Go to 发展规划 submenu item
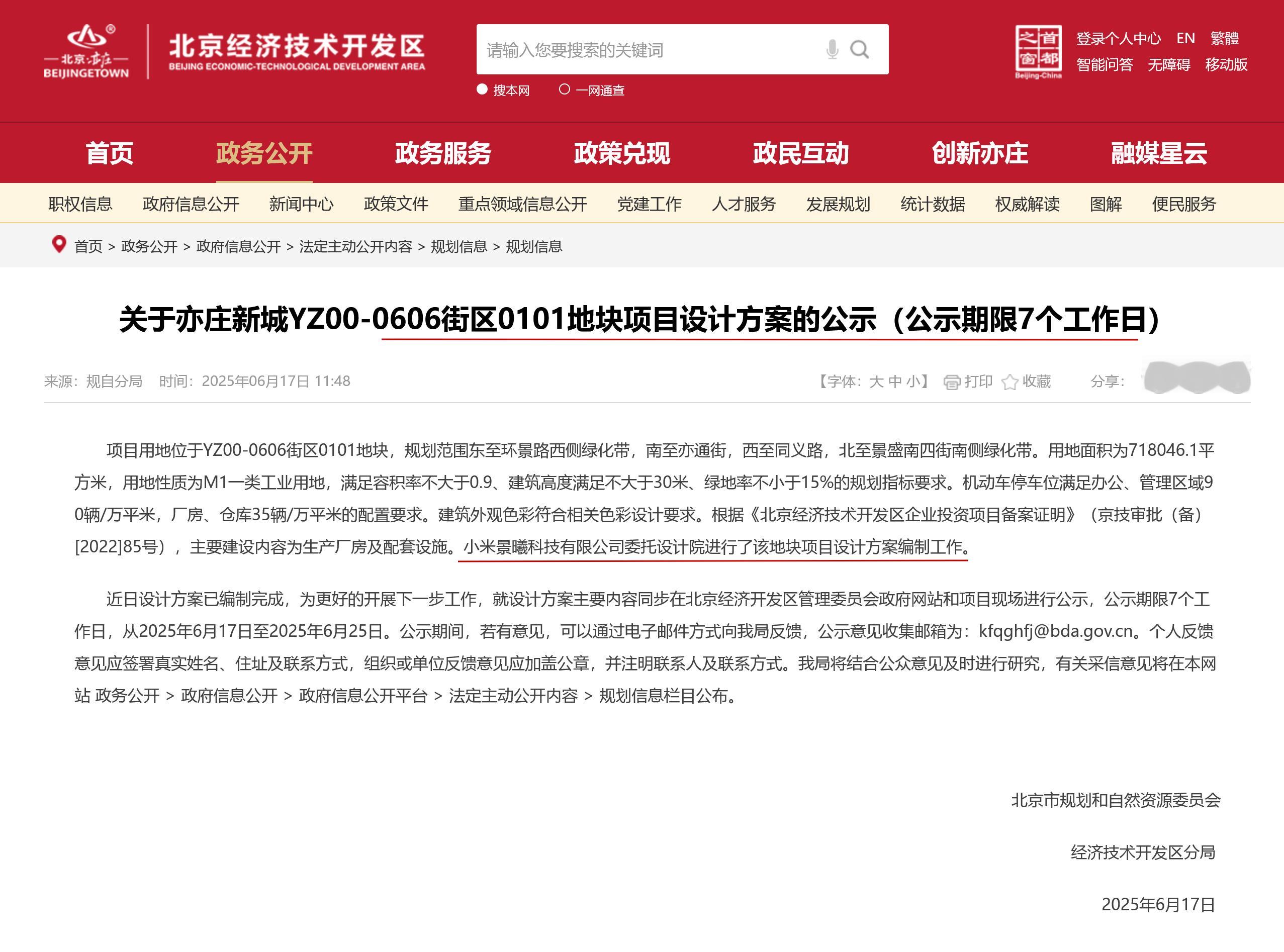 click(838, 204)
